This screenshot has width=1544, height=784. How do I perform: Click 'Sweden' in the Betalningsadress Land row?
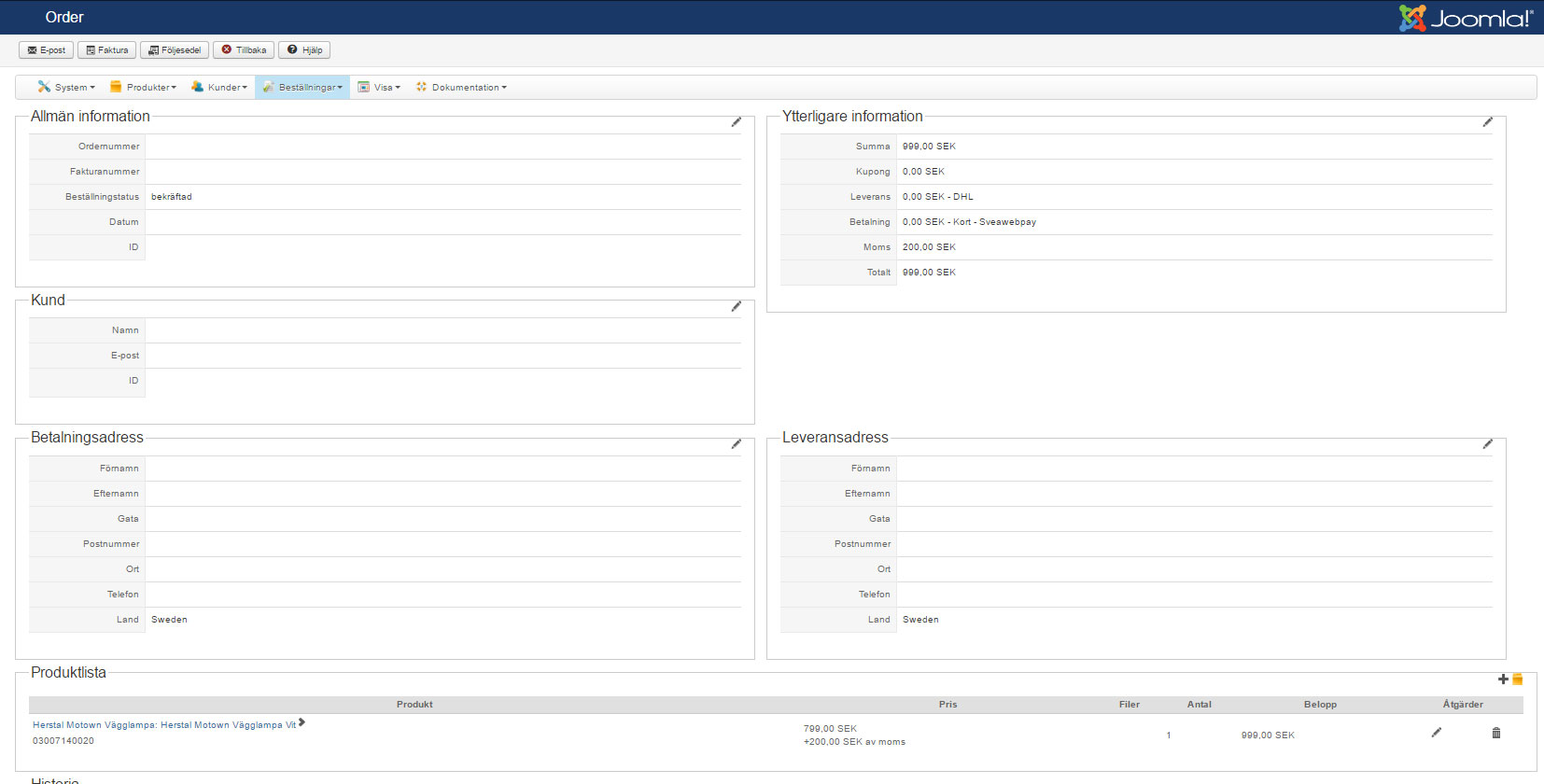(x=169, y=620)
